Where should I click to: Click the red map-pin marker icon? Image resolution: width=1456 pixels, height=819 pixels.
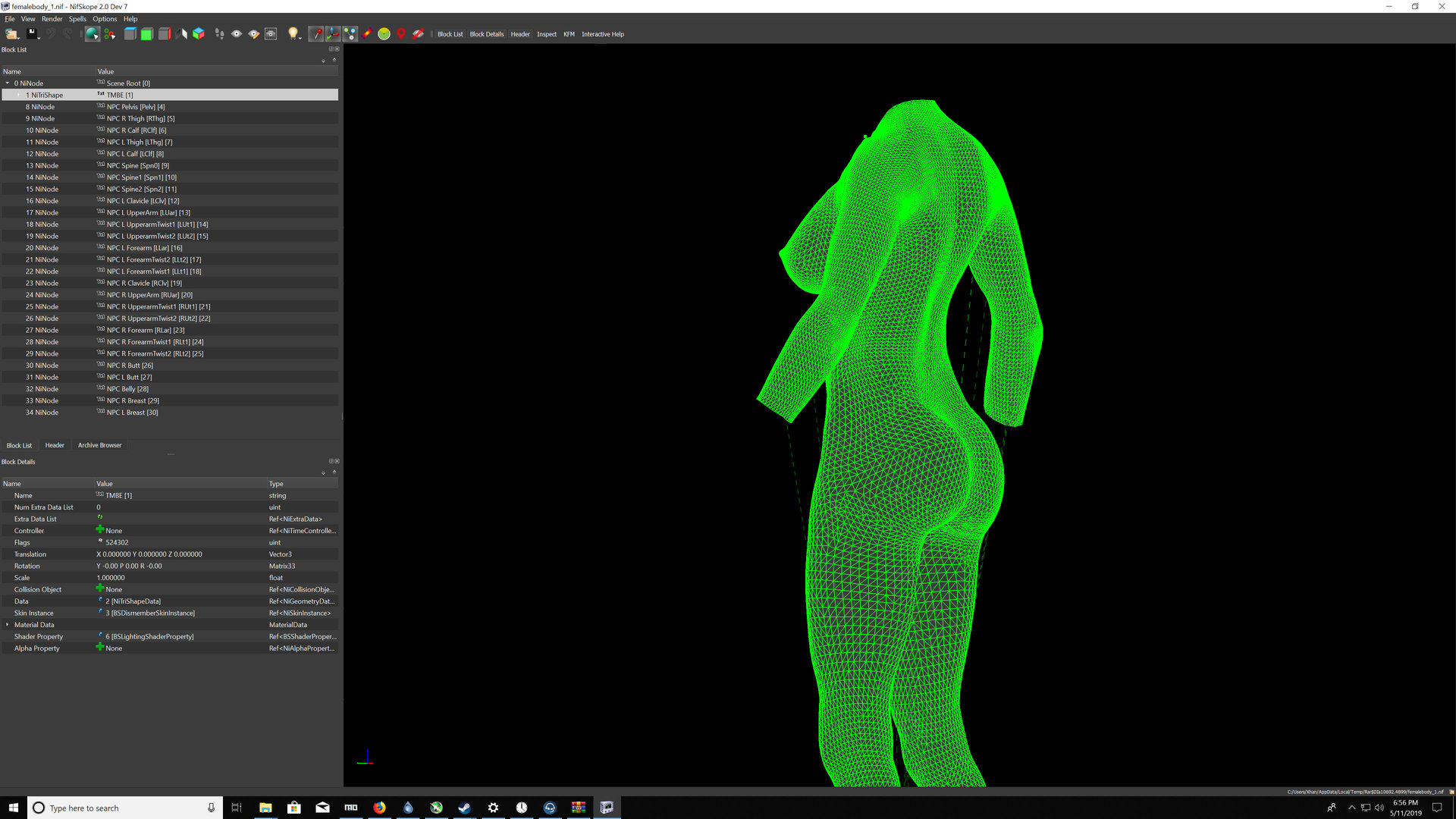tap(401, 34)
